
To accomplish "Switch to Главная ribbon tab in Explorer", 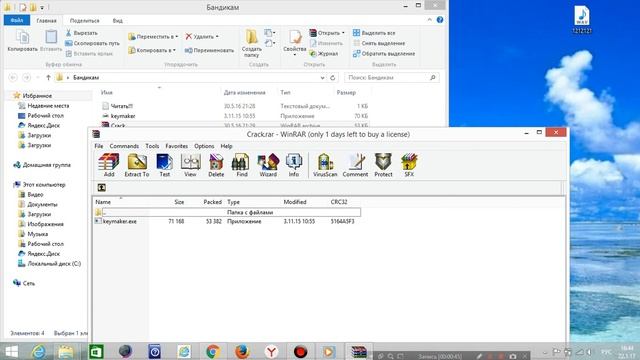I will [46, 20].
